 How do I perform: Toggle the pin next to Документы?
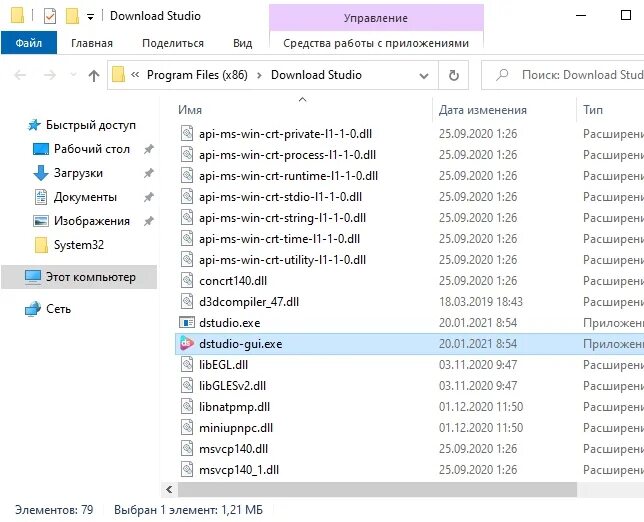149,197
